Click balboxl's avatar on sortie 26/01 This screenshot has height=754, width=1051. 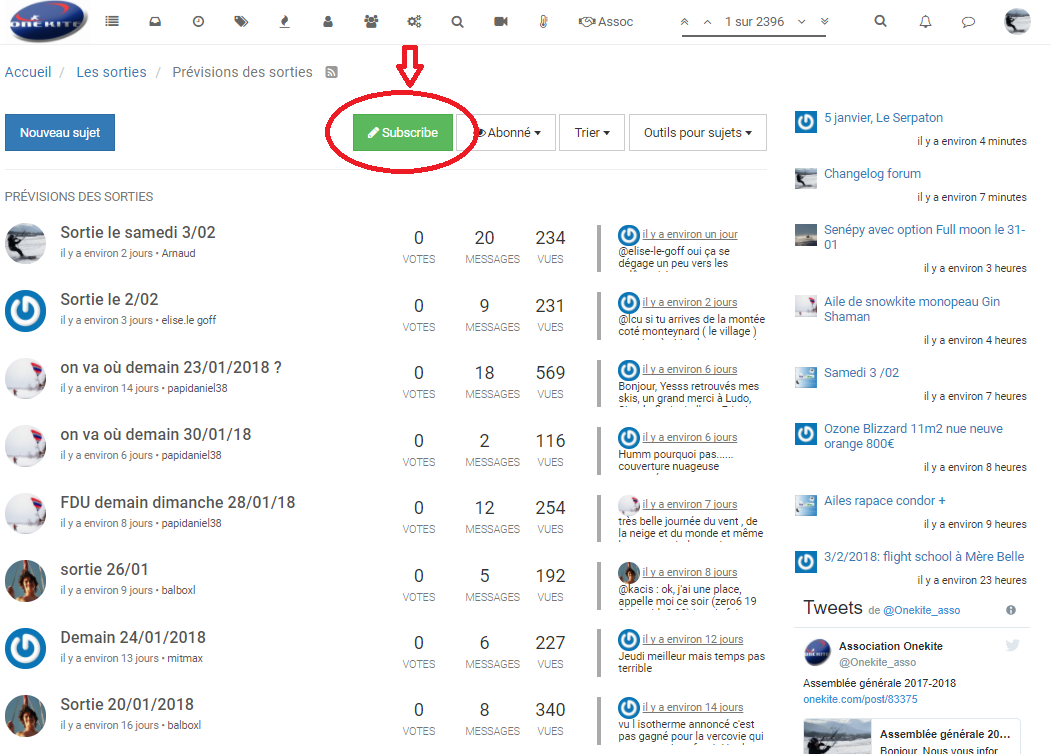[x=25, y=580]
